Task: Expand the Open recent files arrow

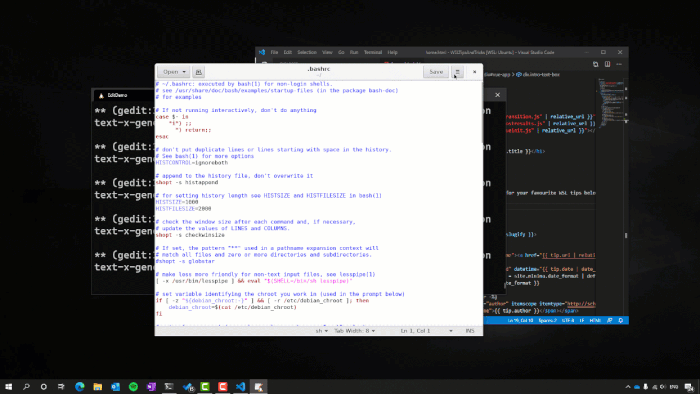Action: click(x=184, y=72)
